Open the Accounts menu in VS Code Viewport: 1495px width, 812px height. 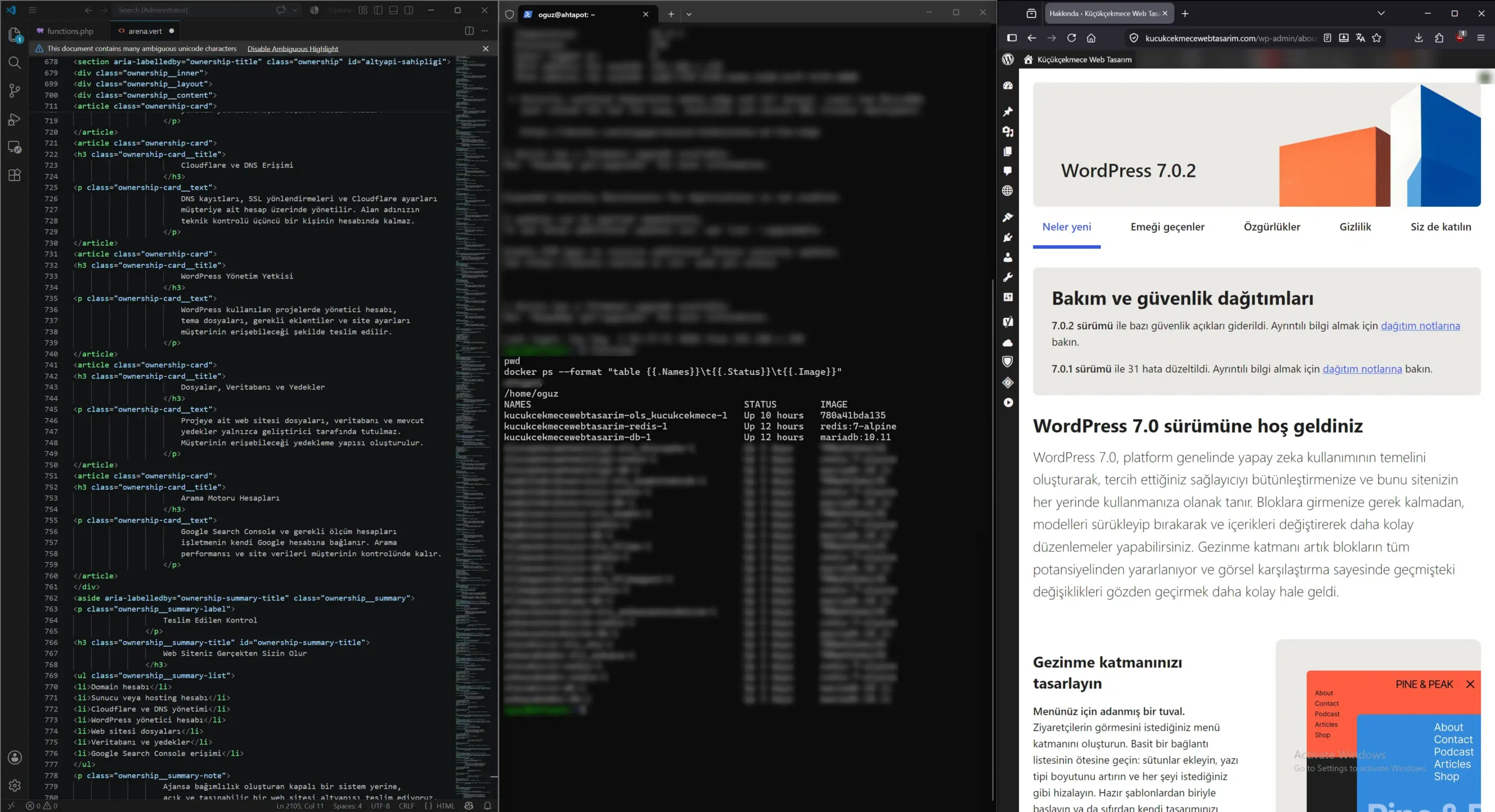coord(15,758)
